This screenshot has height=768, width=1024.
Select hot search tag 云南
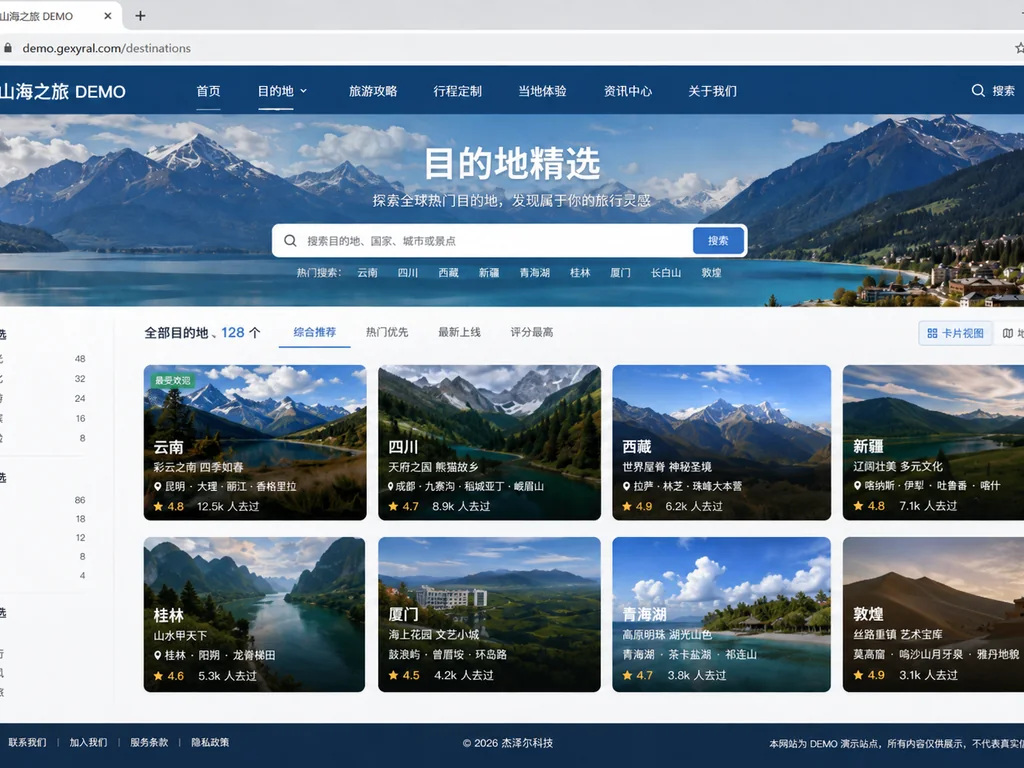[368, 272]
